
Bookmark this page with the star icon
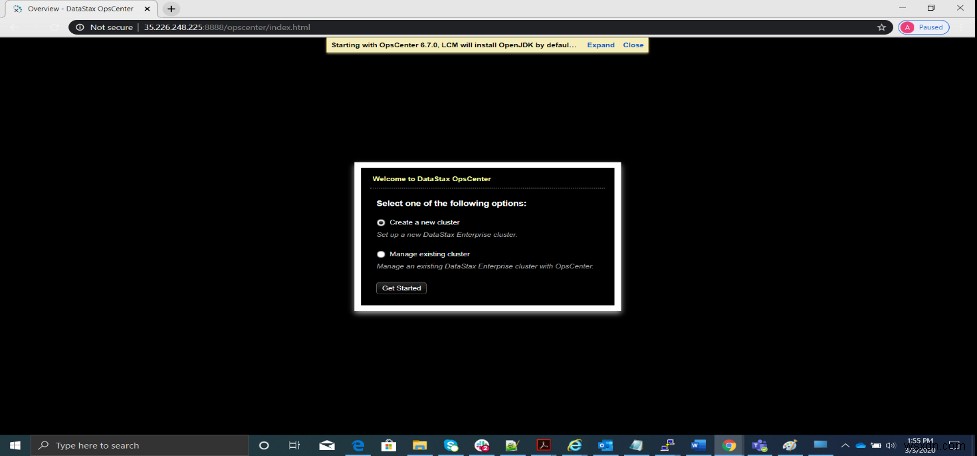pyautogui.click(x=882, y=27)
